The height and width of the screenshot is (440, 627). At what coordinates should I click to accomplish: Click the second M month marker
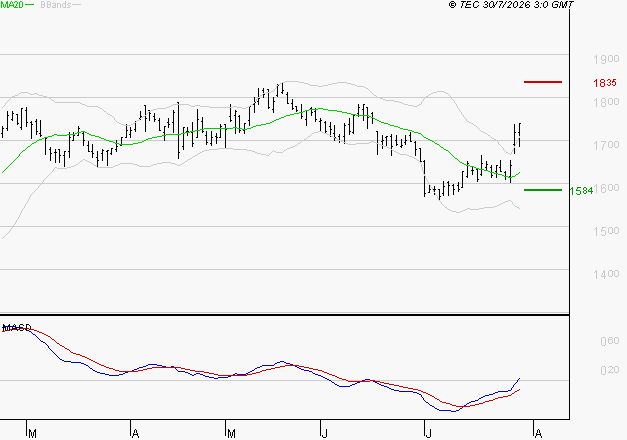pyautogui.click(x=231, y=433)
